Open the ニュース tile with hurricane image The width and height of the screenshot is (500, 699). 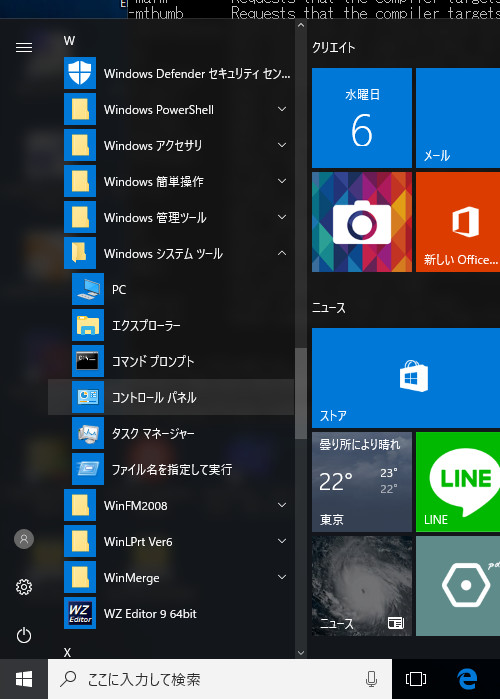click(362, 586)
